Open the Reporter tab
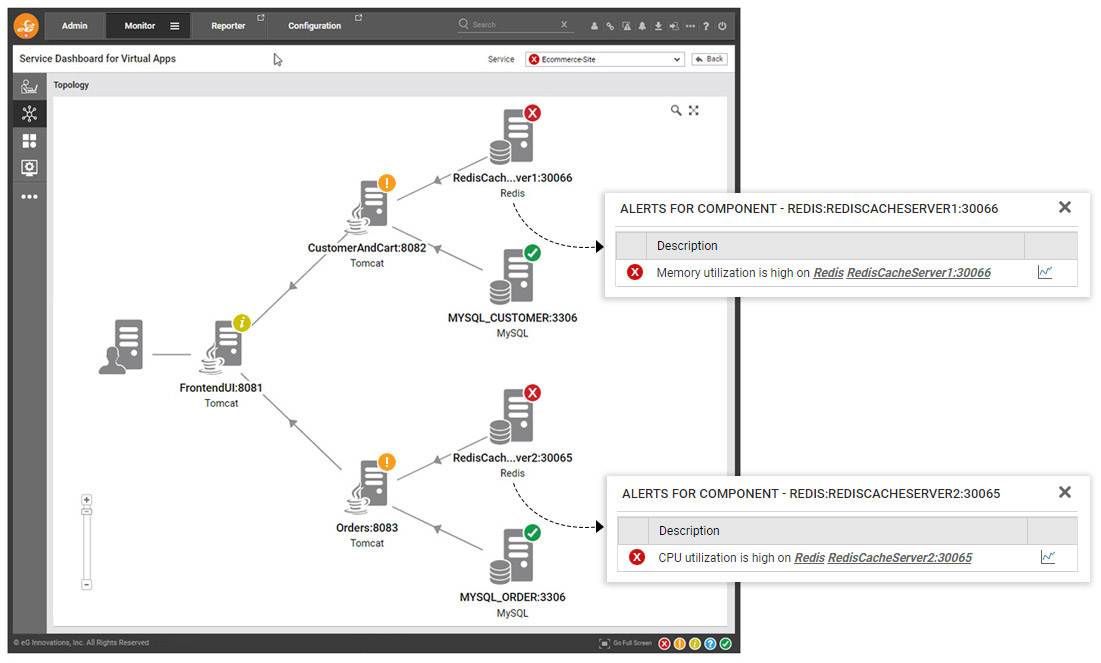The width and height of the screenshot is (1101, 663). [228, 26]
